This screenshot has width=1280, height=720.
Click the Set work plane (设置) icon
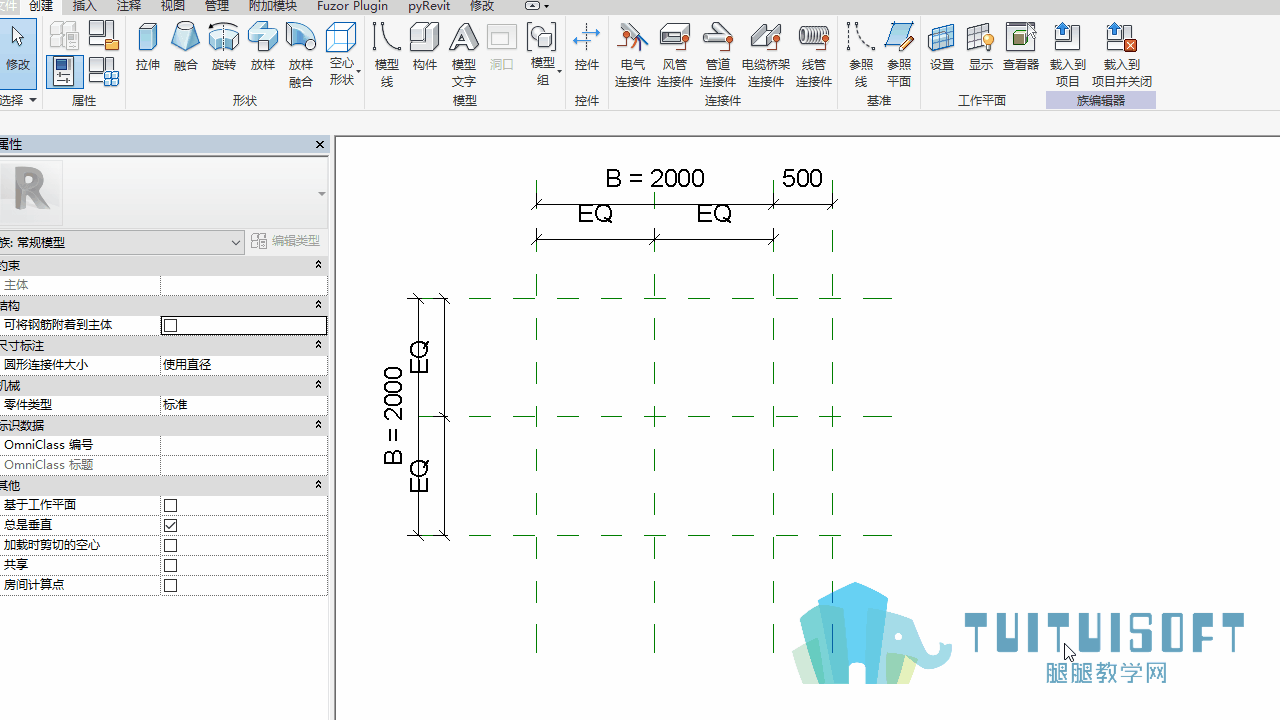[x=941, y=48]
